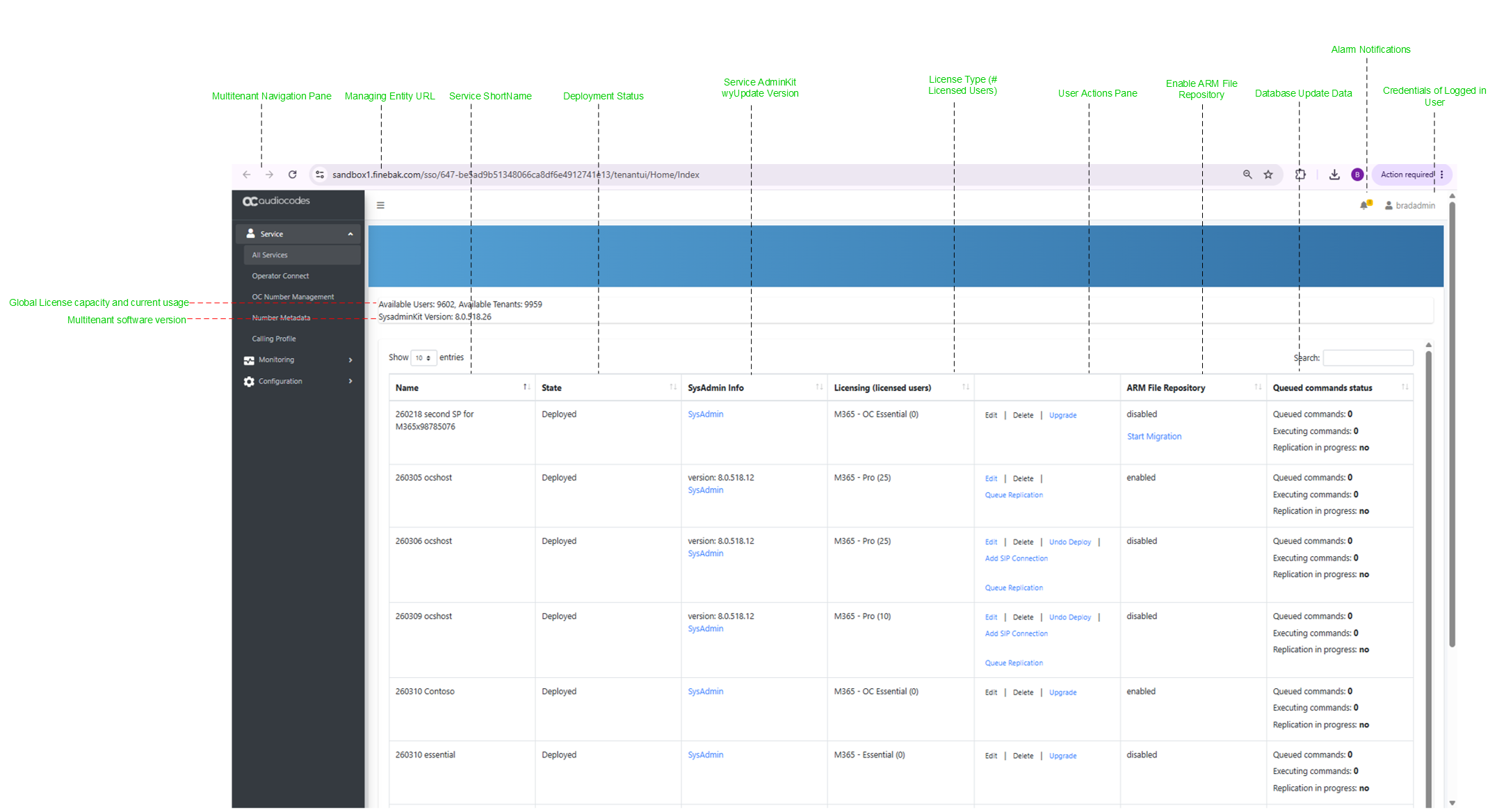Open browser downloads icon
1497x812 pixels.
[1334, 175]
